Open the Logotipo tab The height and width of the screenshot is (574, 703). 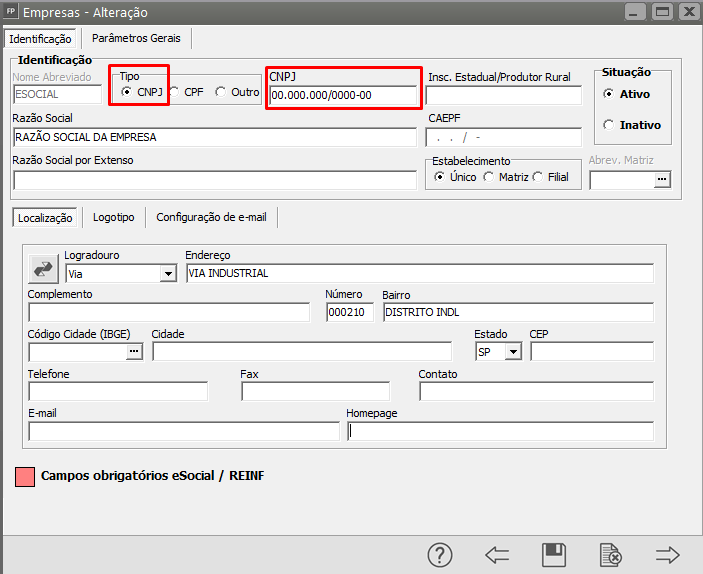tap(113, 217)
